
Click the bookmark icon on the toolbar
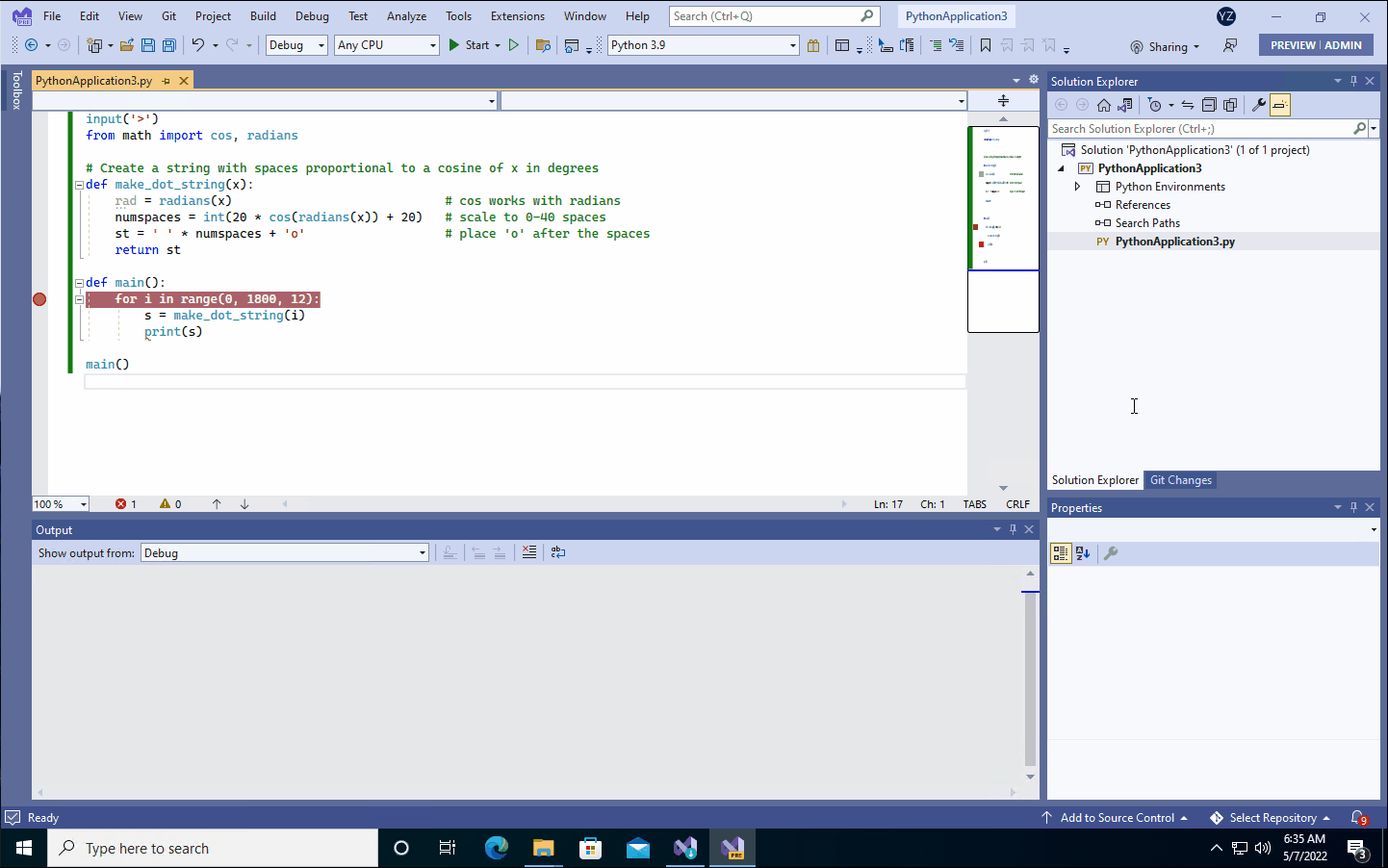tap(985, 45)
